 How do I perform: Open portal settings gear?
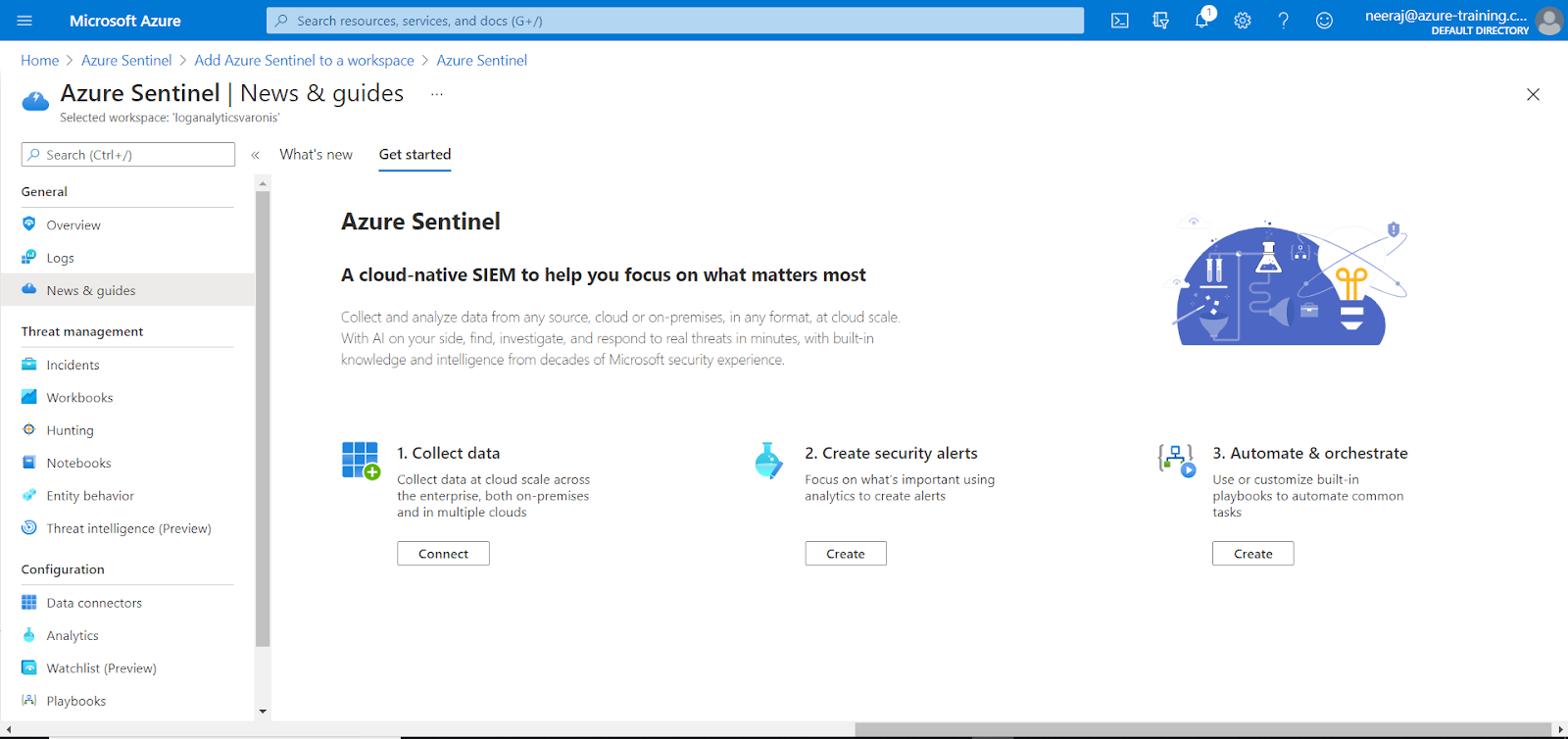pyautogui.click(x=1243, y=21)
